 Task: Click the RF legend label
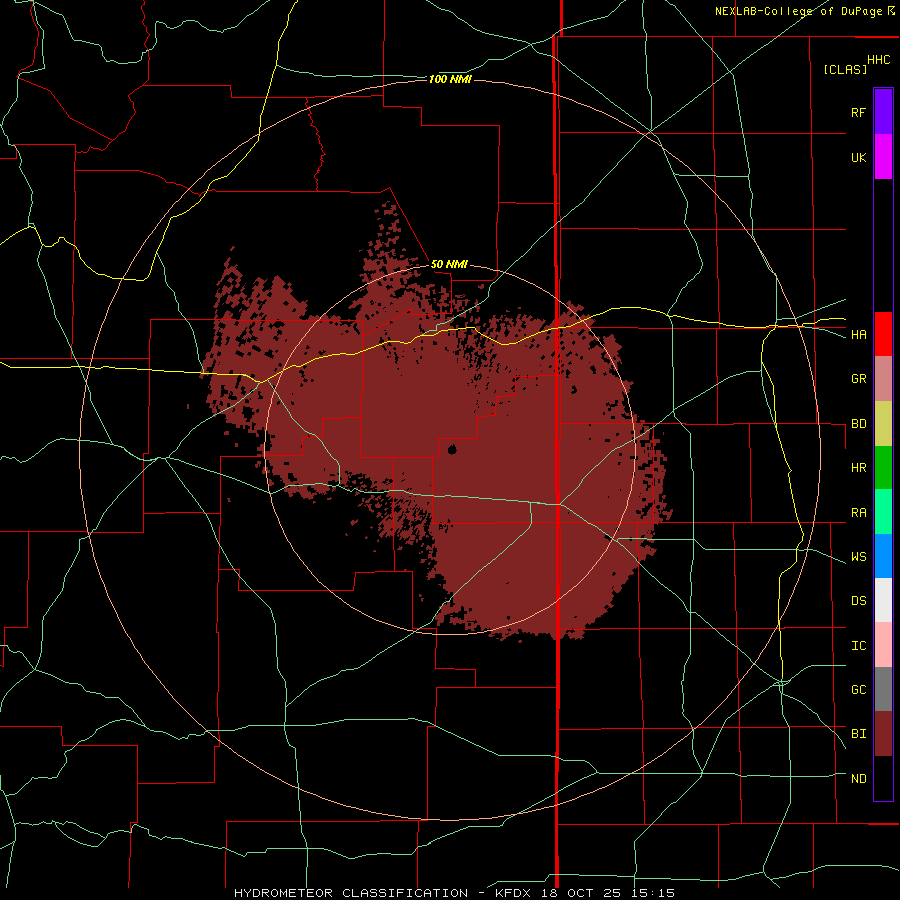858,112
